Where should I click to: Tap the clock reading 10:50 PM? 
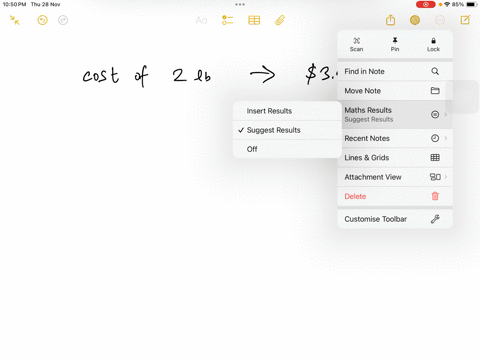click(14, 4)
